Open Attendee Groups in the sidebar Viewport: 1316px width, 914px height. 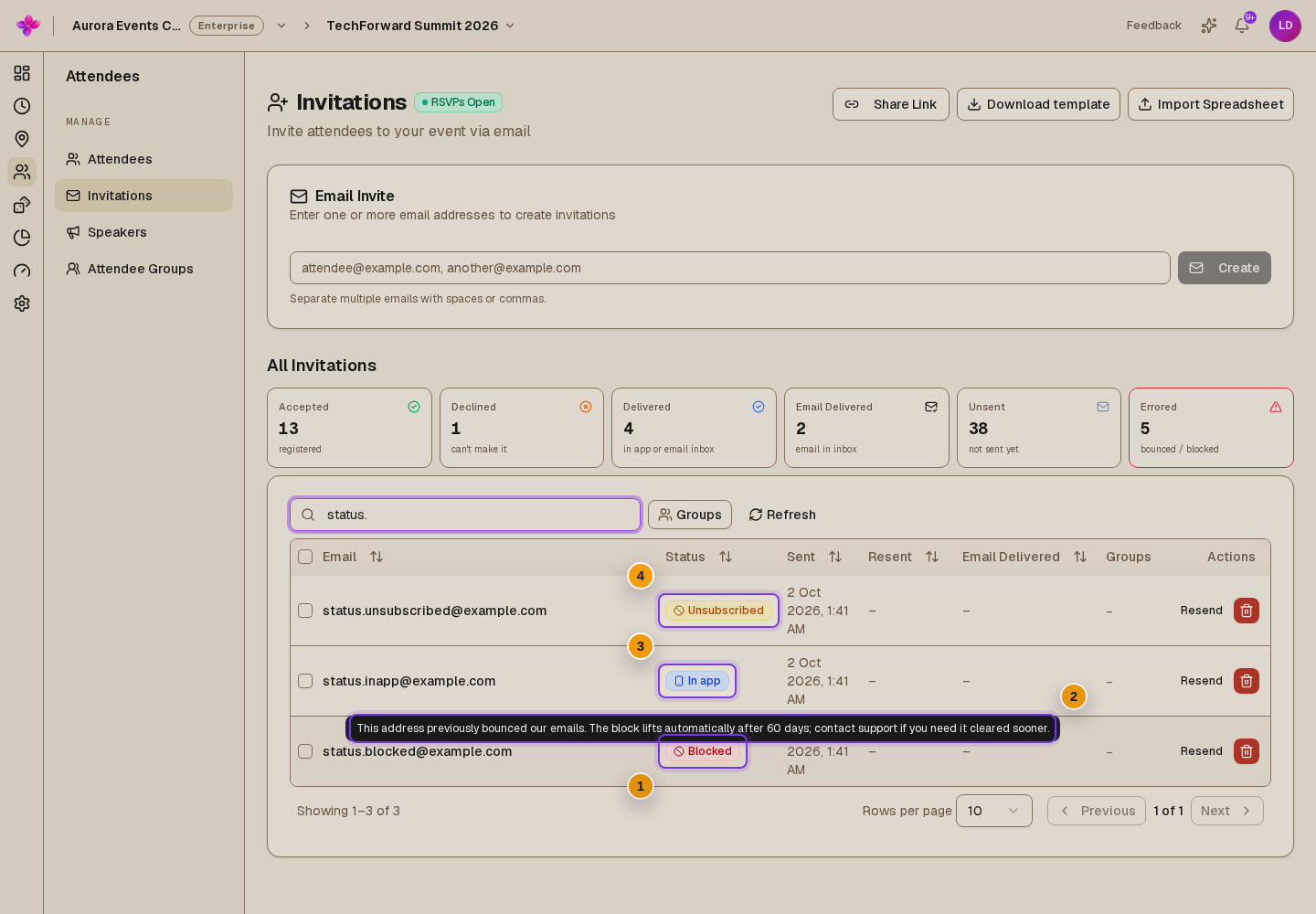tap(143, 269)
